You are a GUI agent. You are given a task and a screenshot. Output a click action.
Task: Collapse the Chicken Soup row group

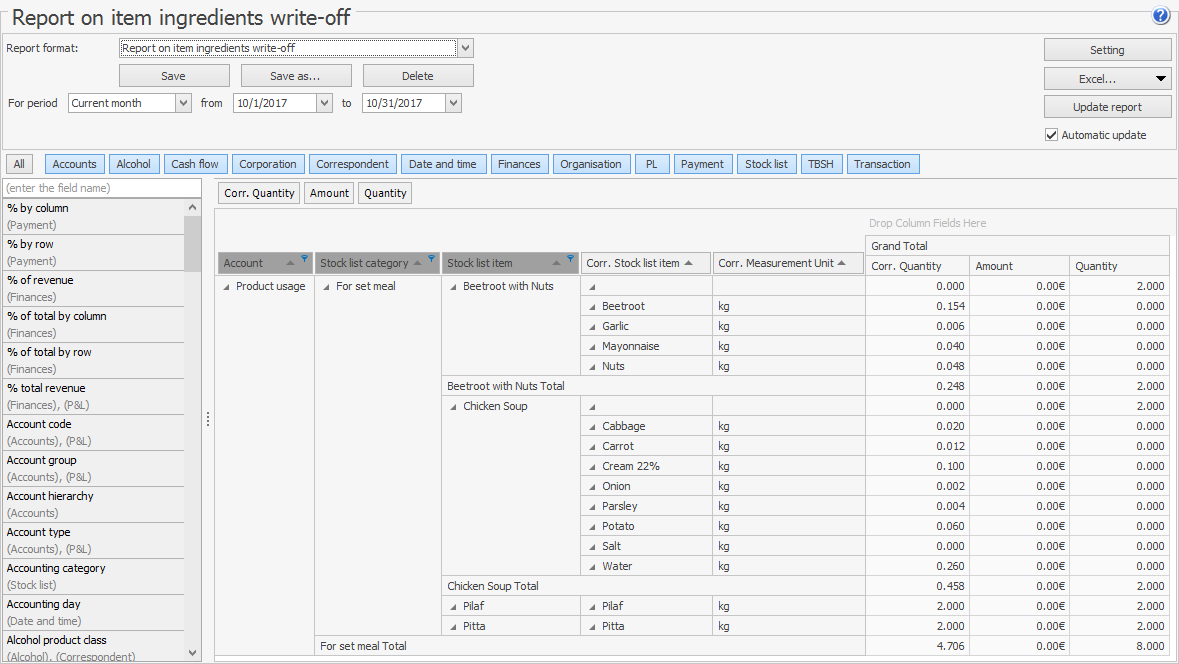click(x=454, y=407)
